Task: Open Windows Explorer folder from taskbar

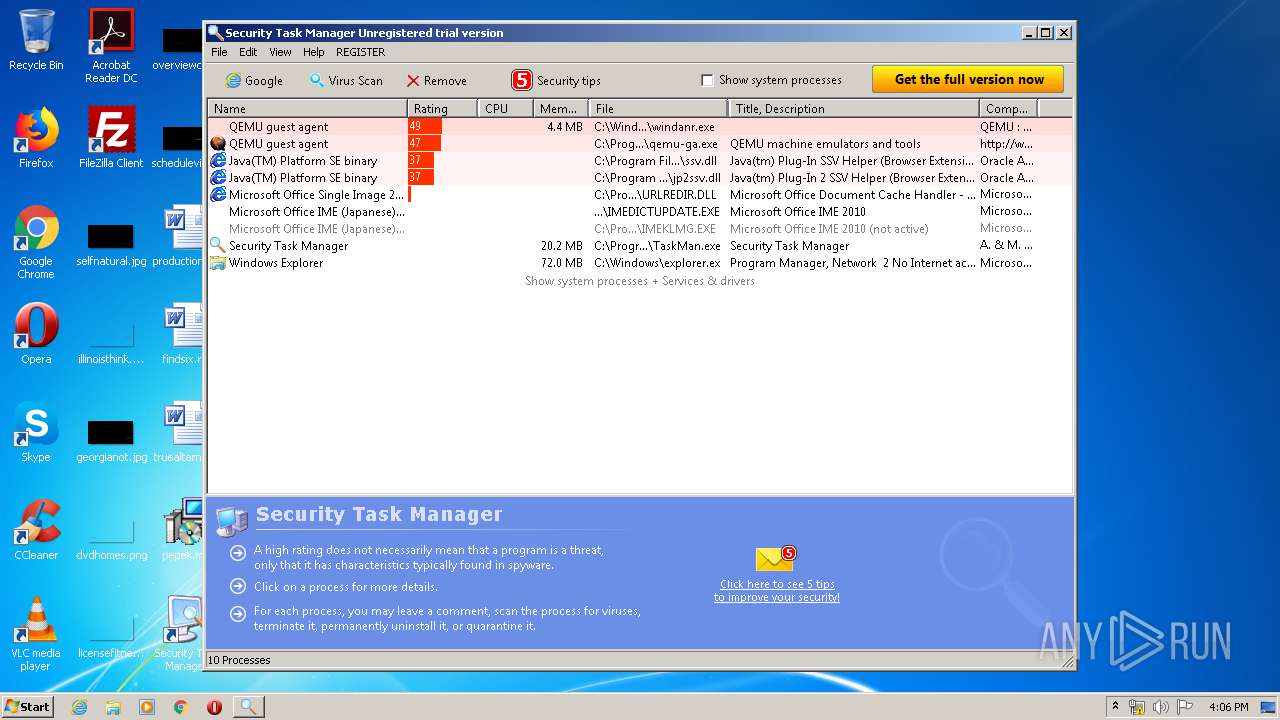Action: coord(113,707)
